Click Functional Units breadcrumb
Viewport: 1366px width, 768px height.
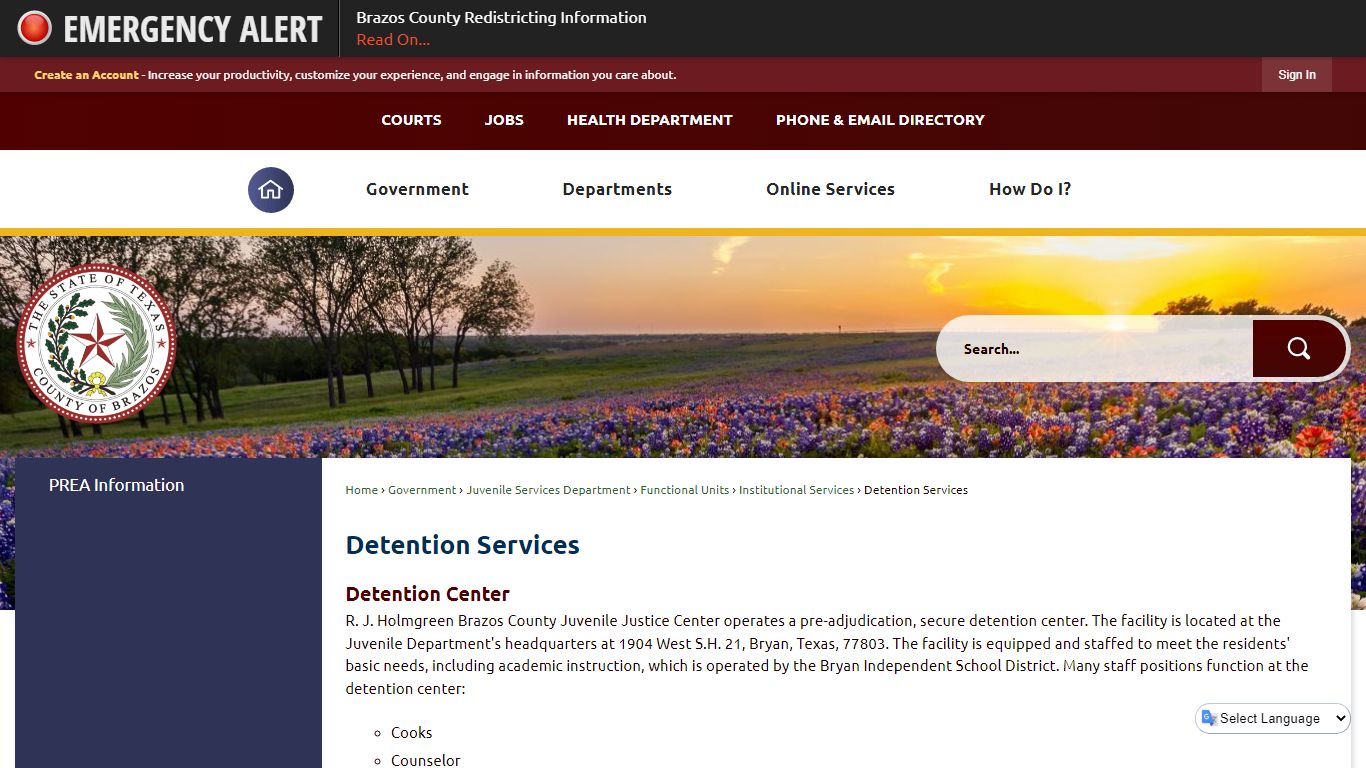click(x=685, y=490)
